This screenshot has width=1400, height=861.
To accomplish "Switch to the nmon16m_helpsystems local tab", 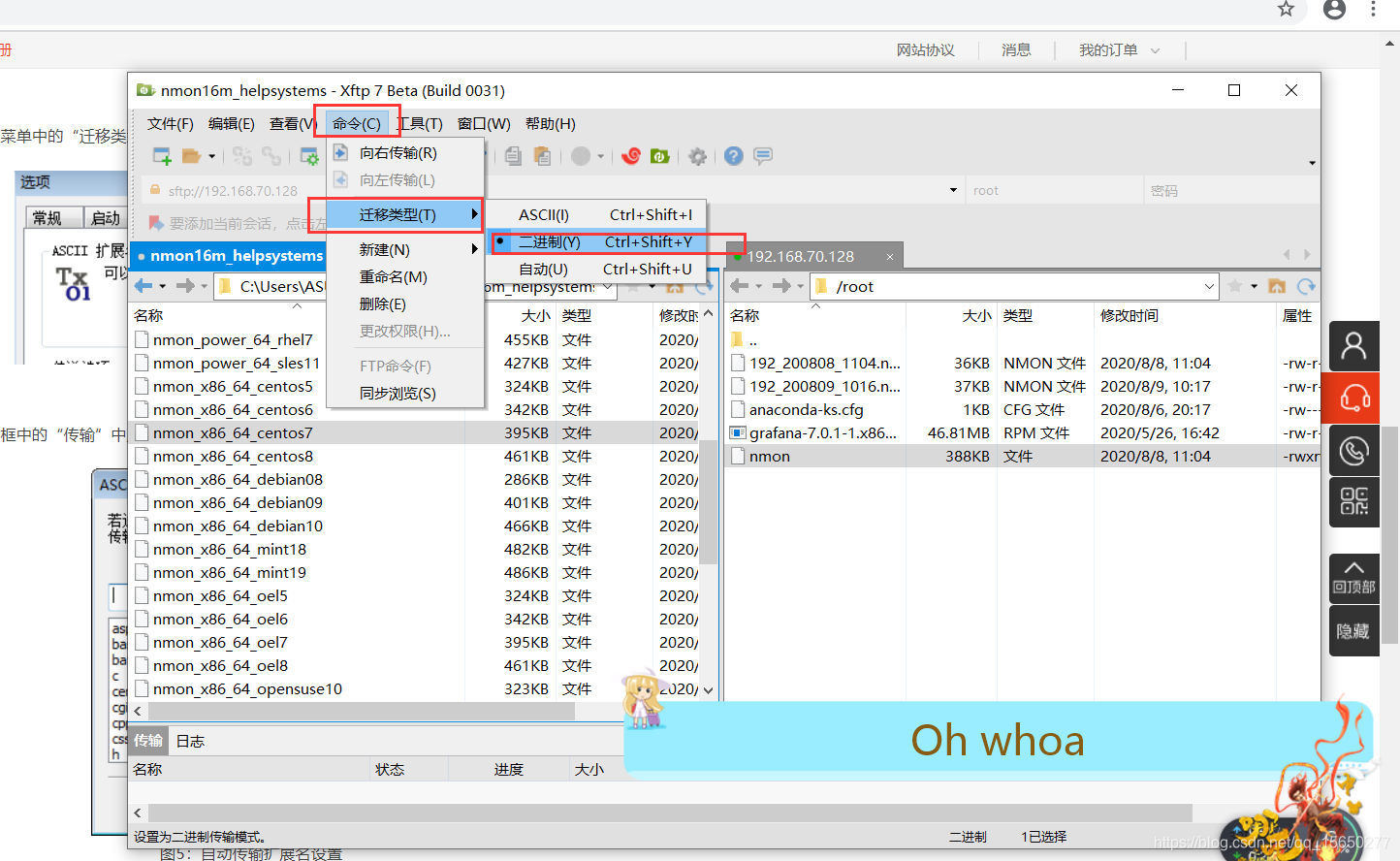I will (229, 255).
